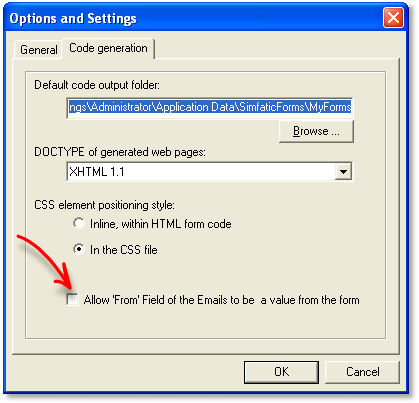Close the Options and Settings dialog
419x403 pixels.
click(x=393, y=17)
